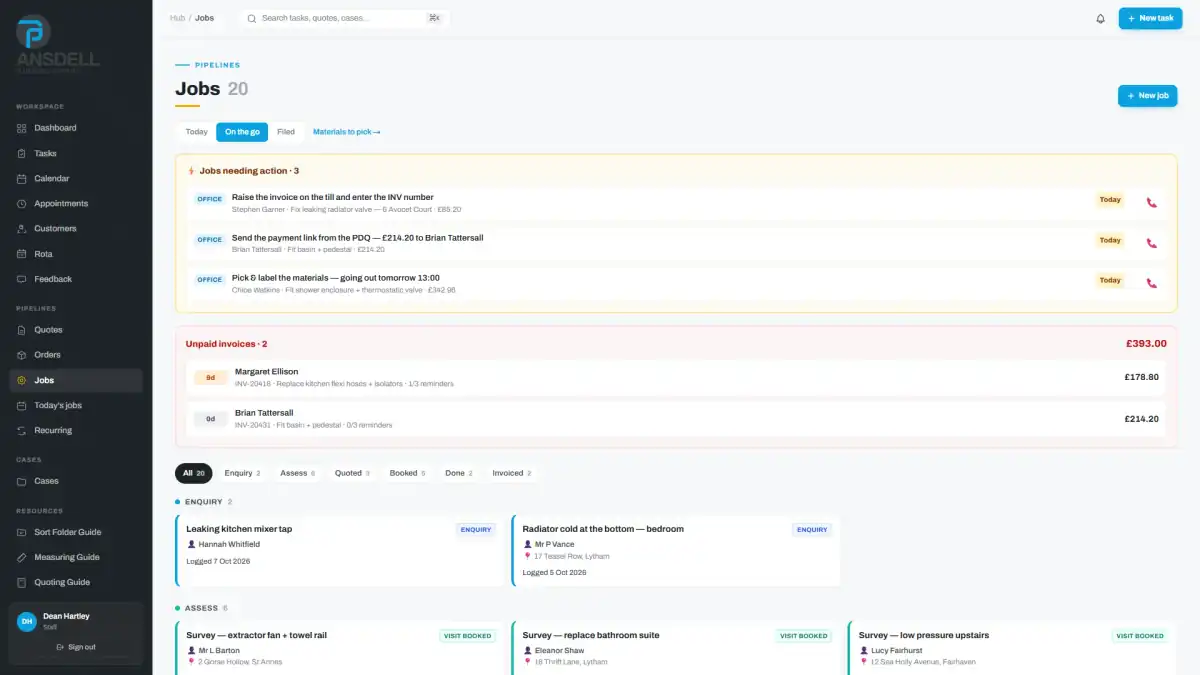This screenshot has width=1200, height=675.
Task: Click the 9d overdue badge
Action: (211, 378)
